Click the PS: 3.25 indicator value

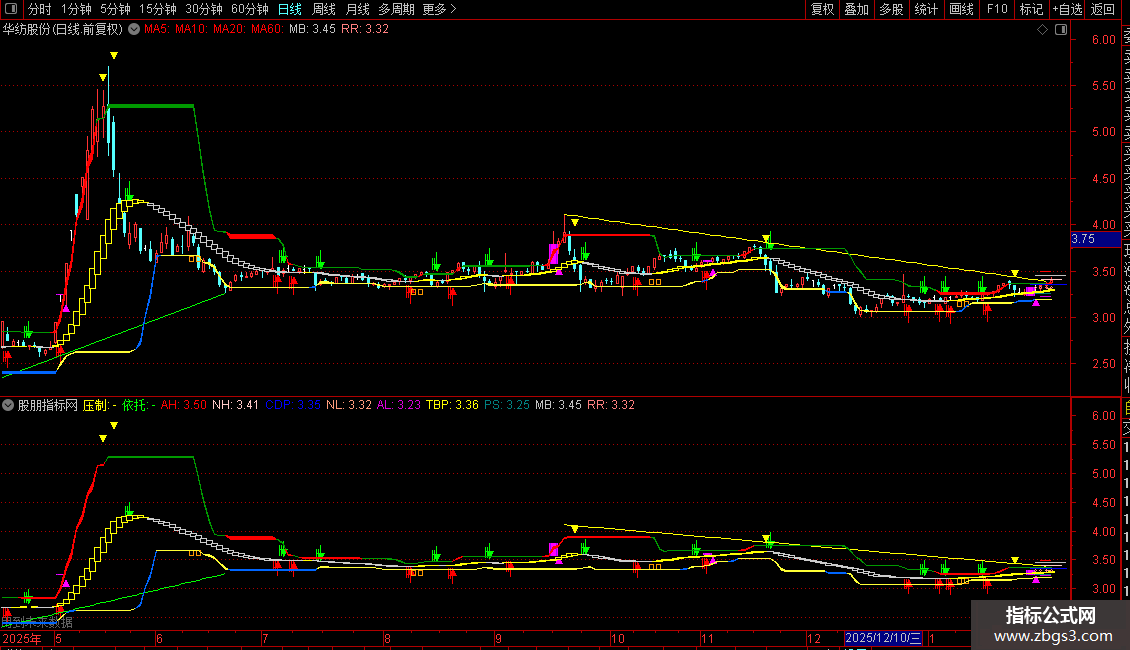(x=507, y=405)
